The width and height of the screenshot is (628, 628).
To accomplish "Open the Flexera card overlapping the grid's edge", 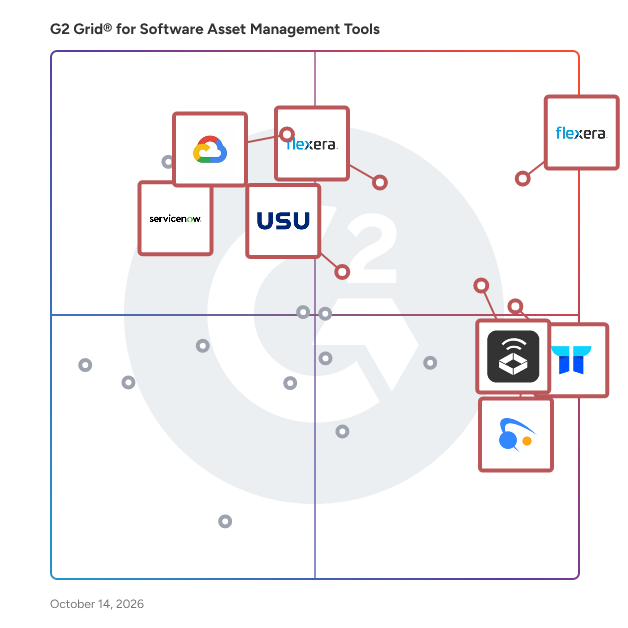I will [x=582, y=133].
